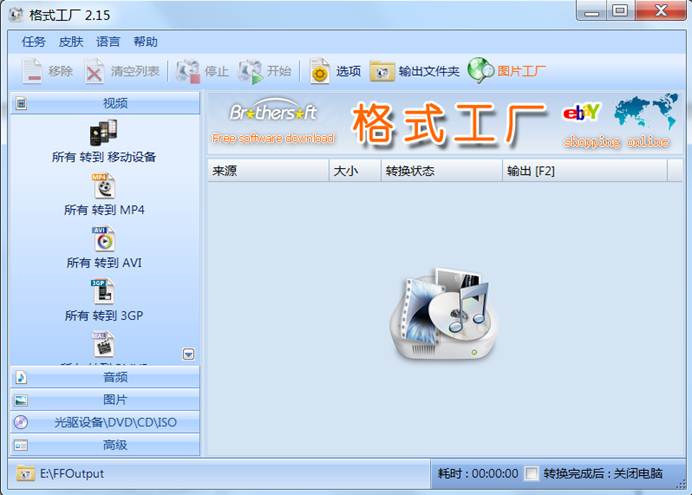Open the 任务 menu
Screen dimensions: 692x495
pyautogui.click(x=34, y=42)
